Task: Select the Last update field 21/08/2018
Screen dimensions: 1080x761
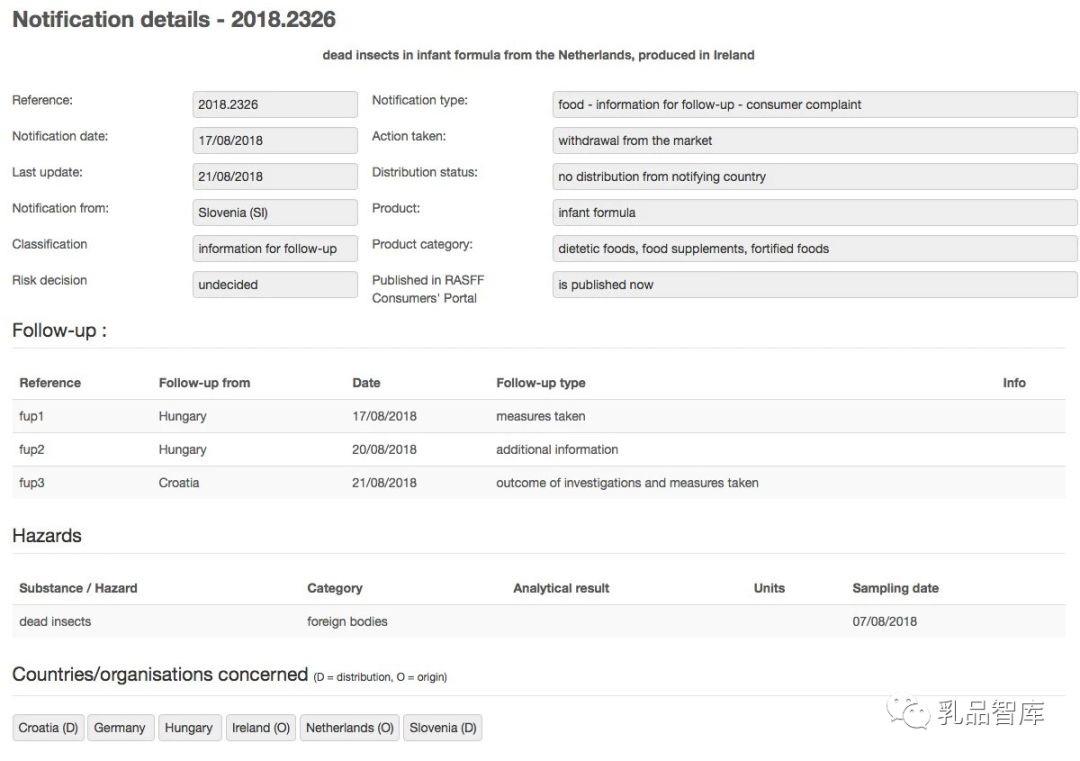Action: point(274,176)
